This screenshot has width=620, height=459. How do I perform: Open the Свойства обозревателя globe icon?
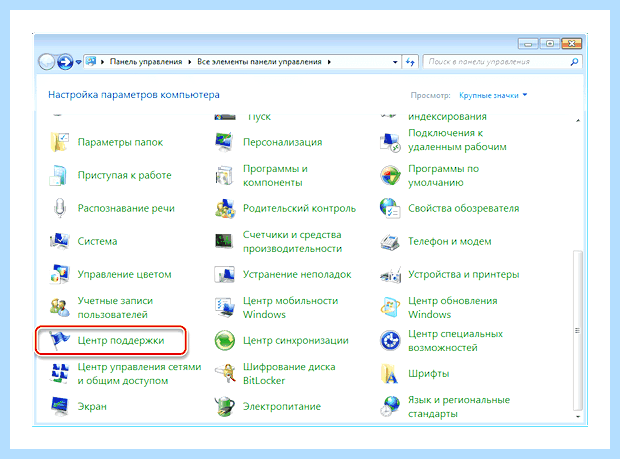pos(390,208)
